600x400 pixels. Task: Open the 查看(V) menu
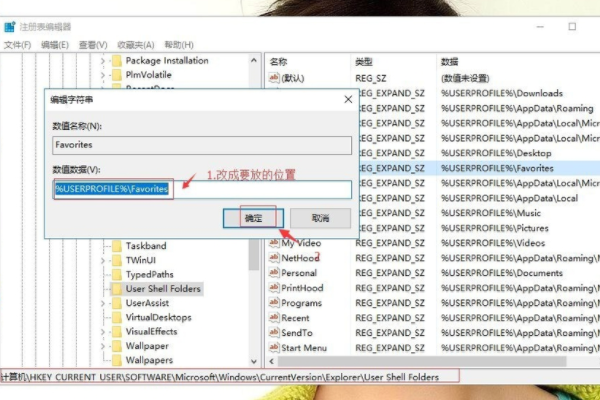(x=93, y=45)
